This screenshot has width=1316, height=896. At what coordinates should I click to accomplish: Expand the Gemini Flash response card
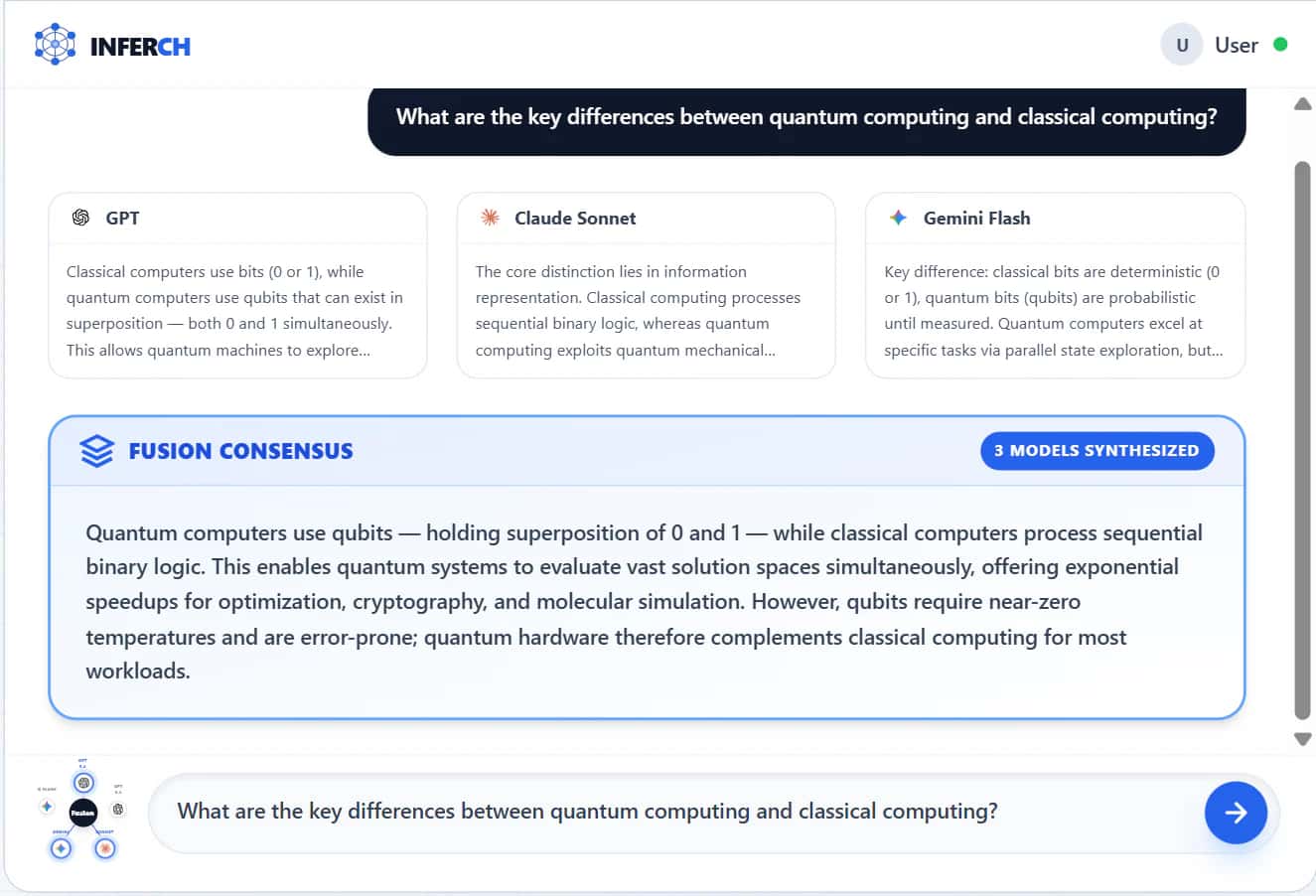click(x=1055, y=285)
